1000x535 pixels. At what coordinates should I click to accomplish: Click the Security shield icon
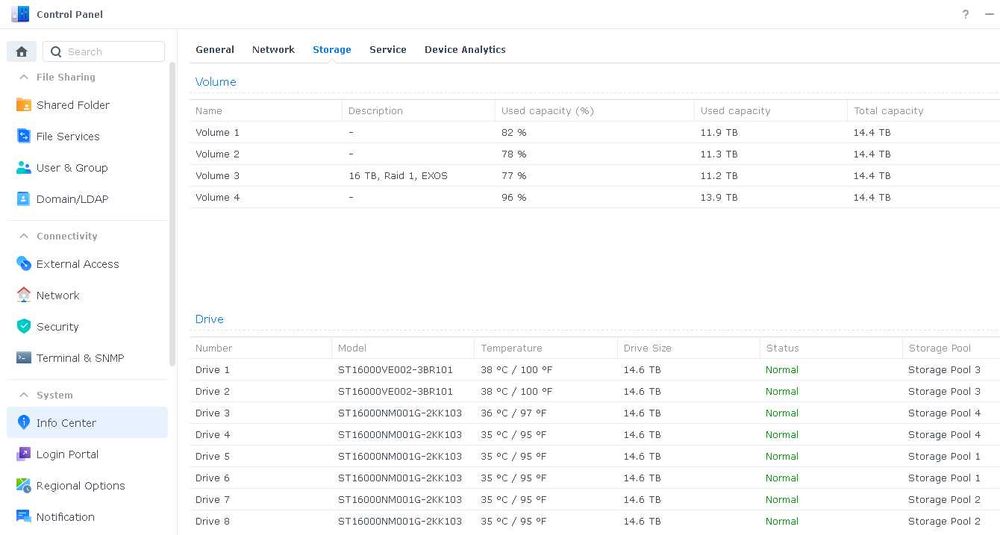pyautogui.click(x=24, y=326)
